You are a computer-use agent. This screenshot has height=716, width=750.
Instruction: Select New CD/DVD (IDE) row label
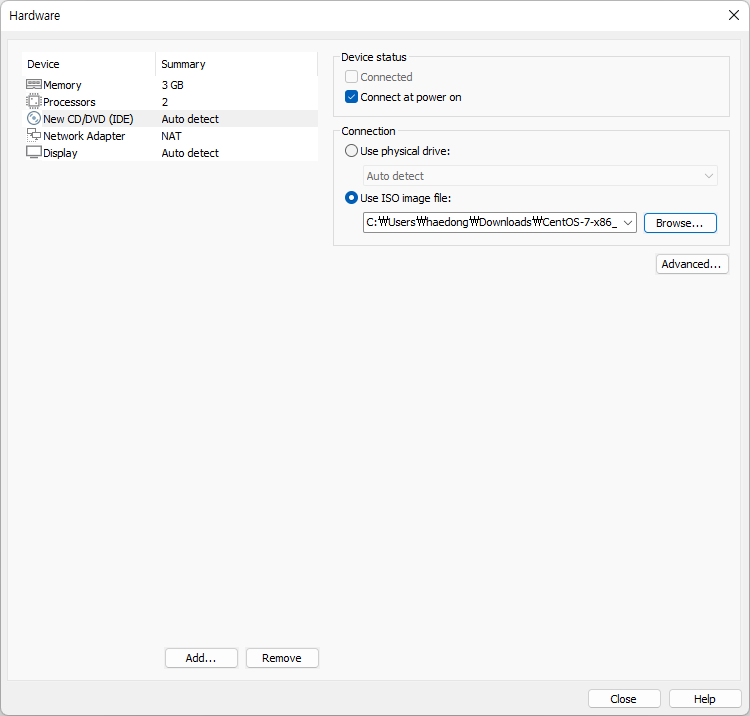88,119
